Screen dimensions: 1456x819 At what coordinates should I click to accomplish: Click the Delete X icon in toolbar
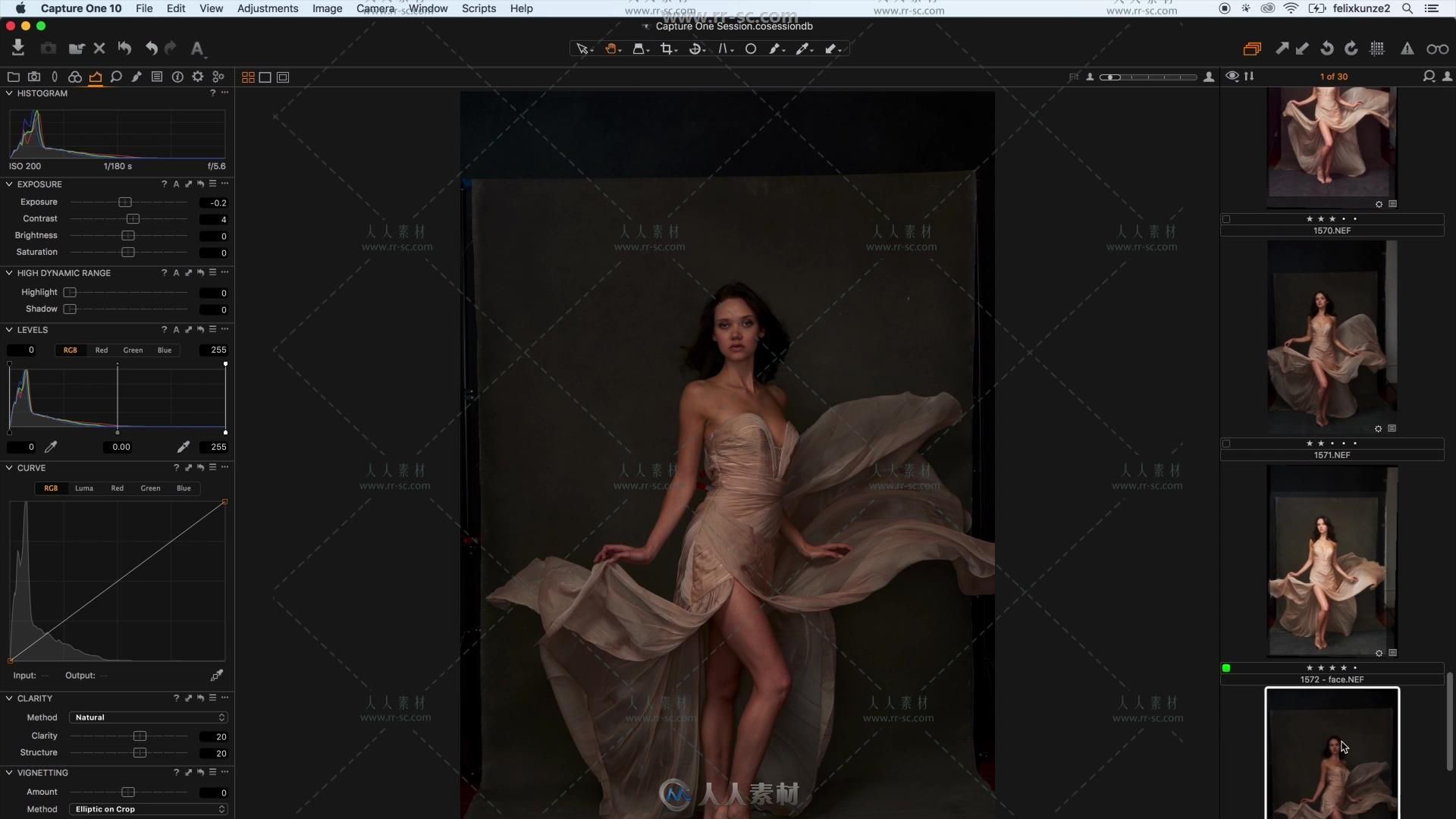(x=99, y=49)
